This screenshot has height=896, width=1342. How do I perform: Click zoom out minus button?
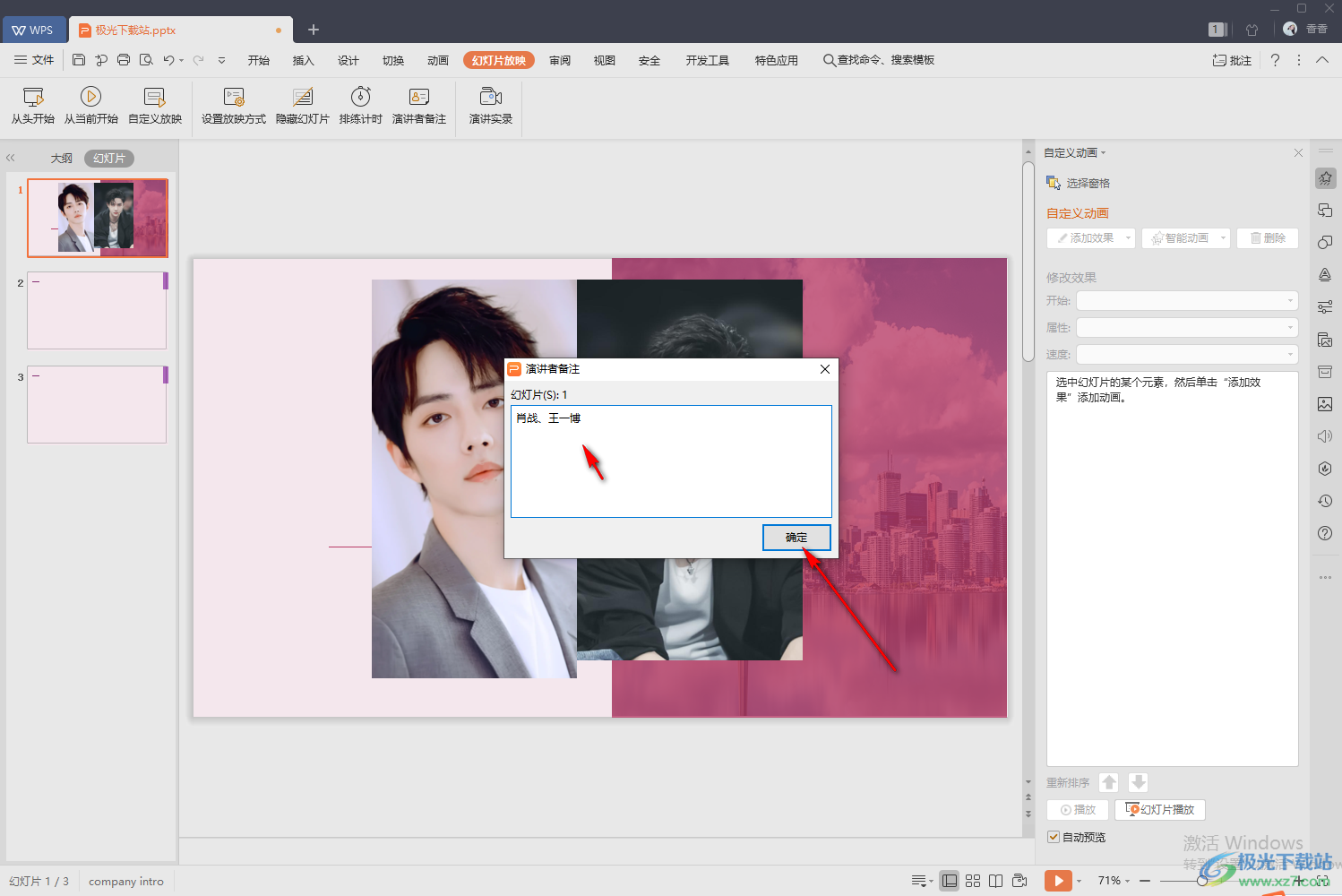coord(1145,881)
